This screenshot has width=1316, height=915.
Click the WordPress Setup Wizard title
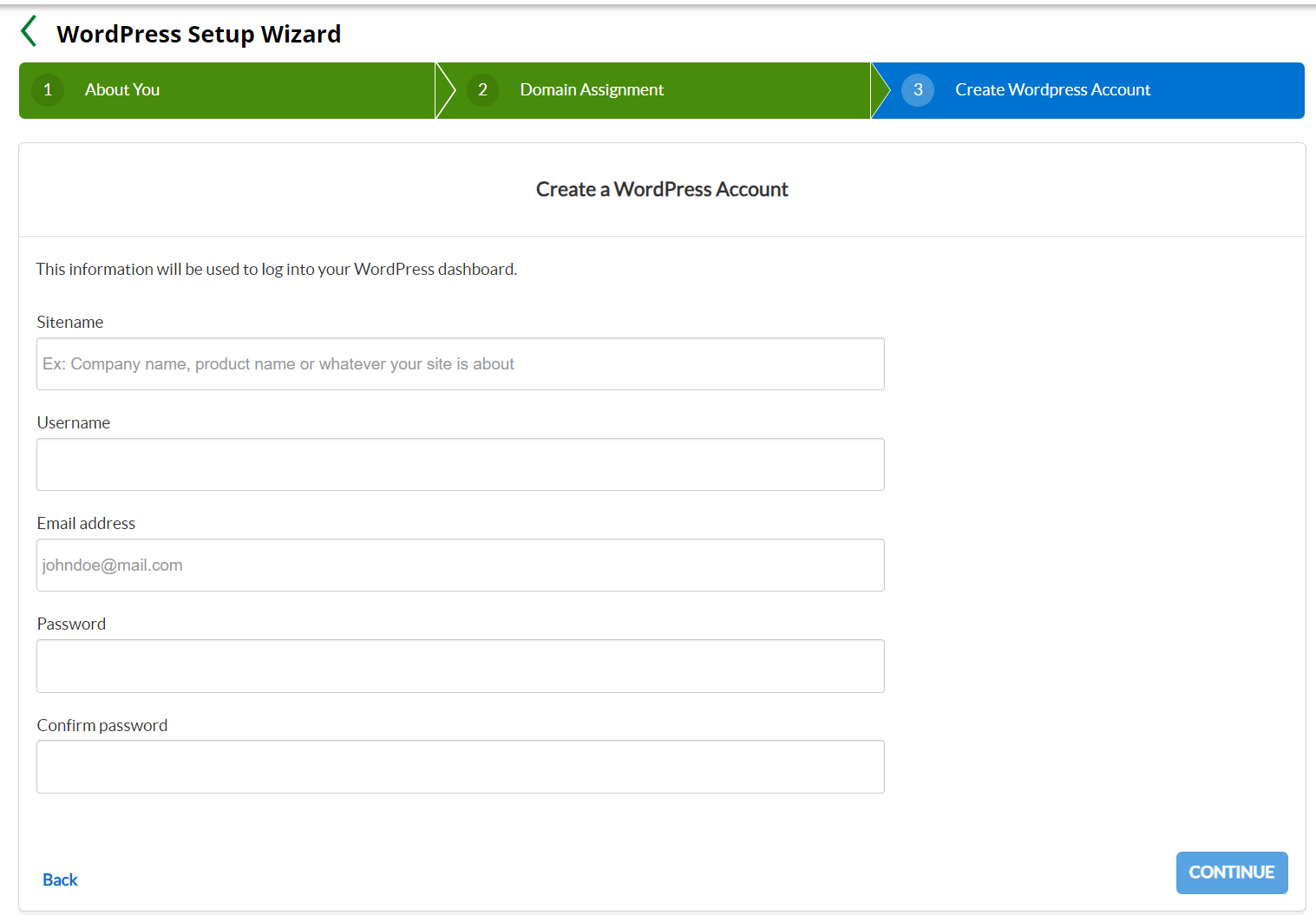click(x=199, y=34)
